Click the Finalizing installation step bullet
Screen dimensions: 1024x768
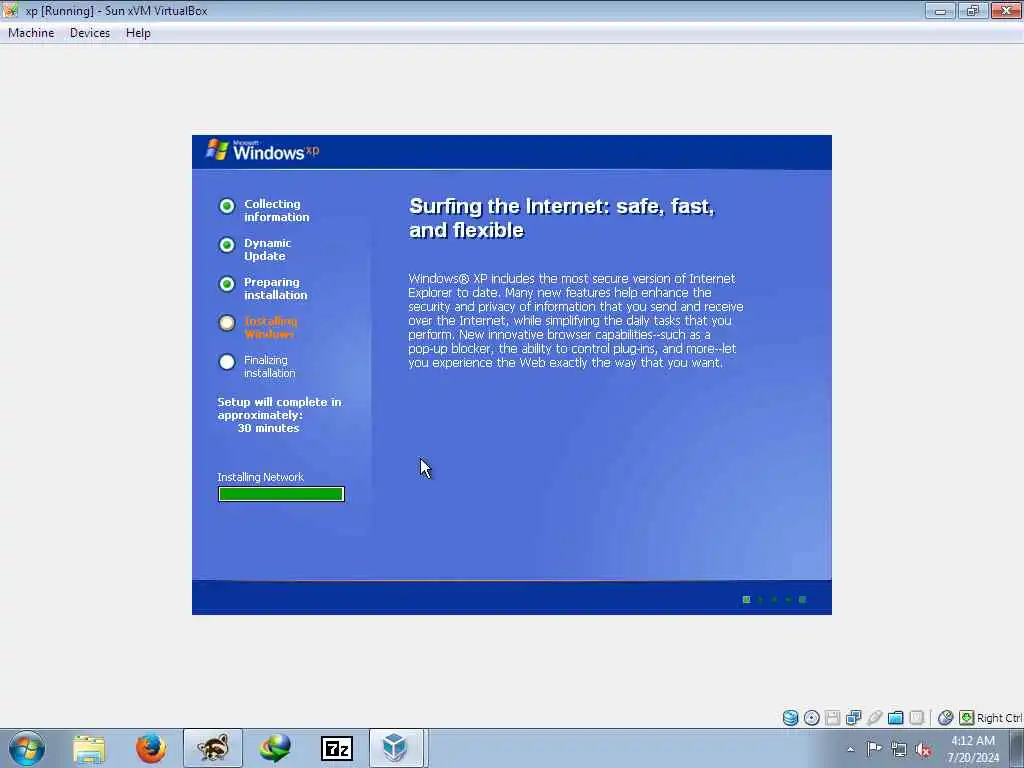click(x=227, y=362)
